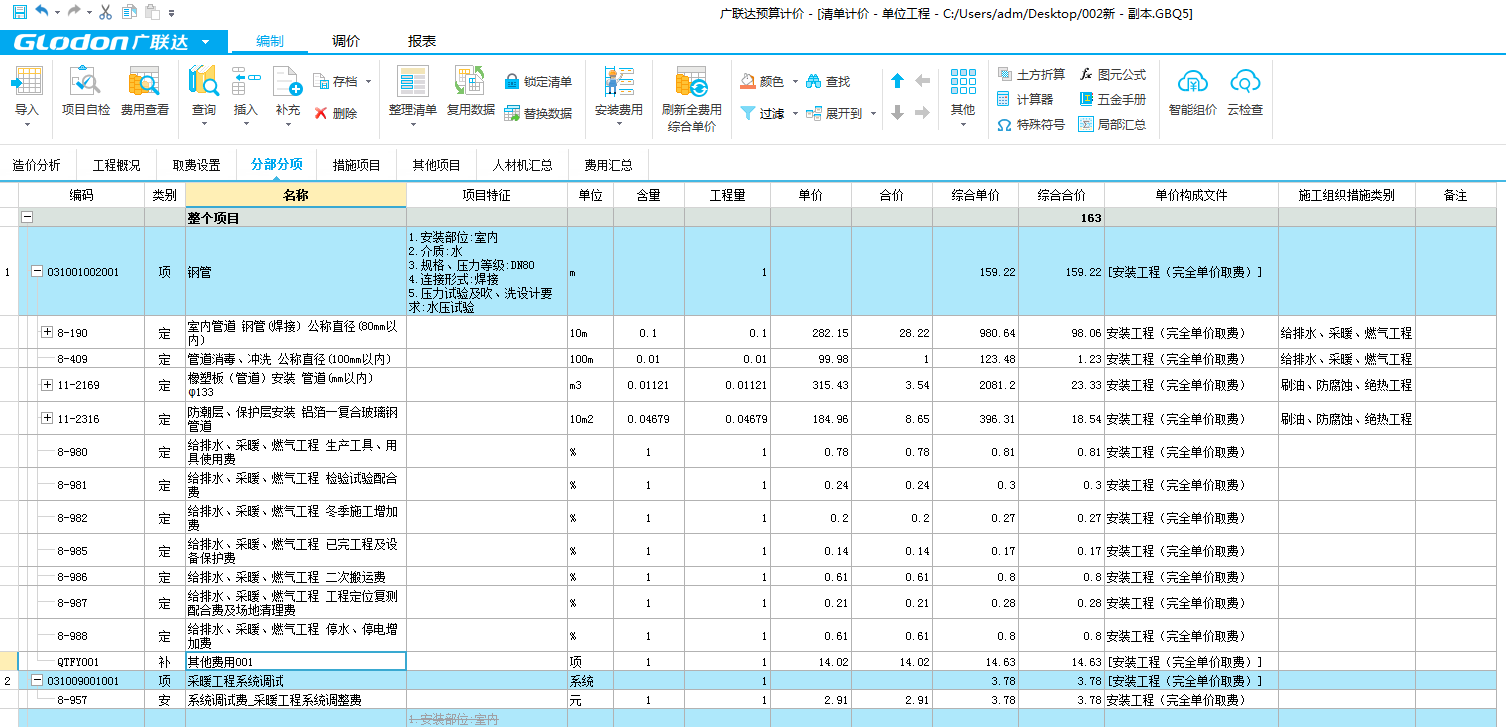This screenshot has height=727, width=1506.
Task: Open 特殊符号 special symbols
Action: point(1030,125)
